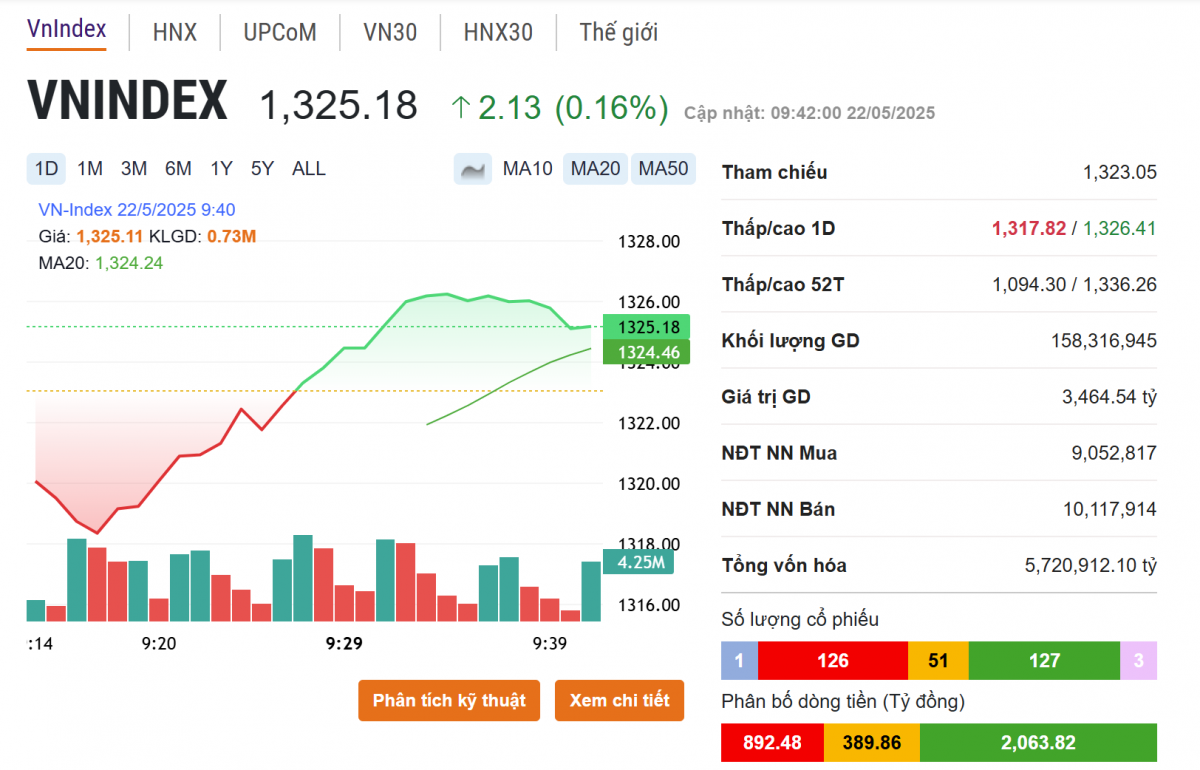
Task: Click the VN-Index 22/5/2025 9:40 legend
Action: tap(137, 210)
